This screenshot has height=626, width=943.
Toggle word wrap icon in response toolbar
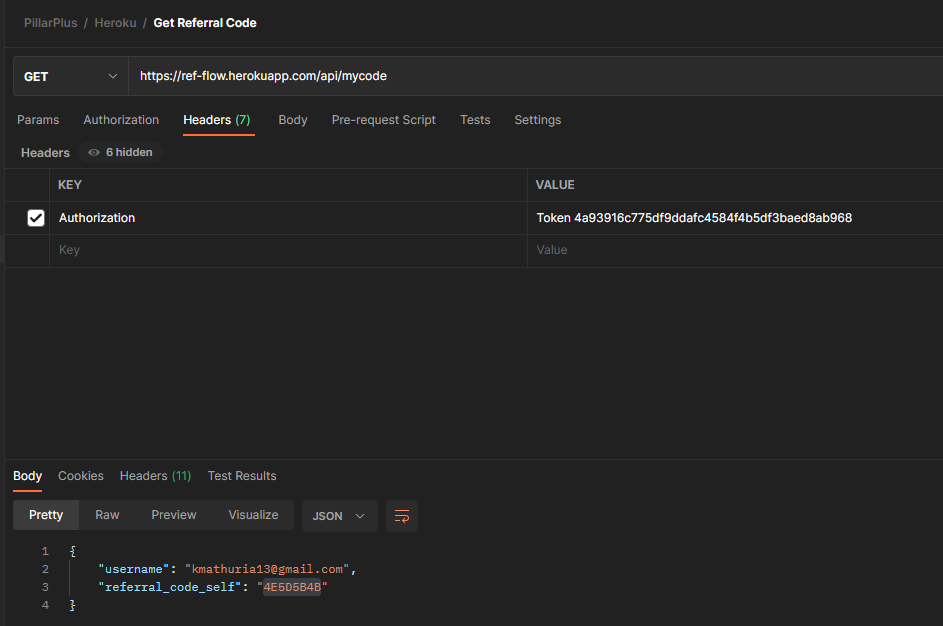click(402, 516)
